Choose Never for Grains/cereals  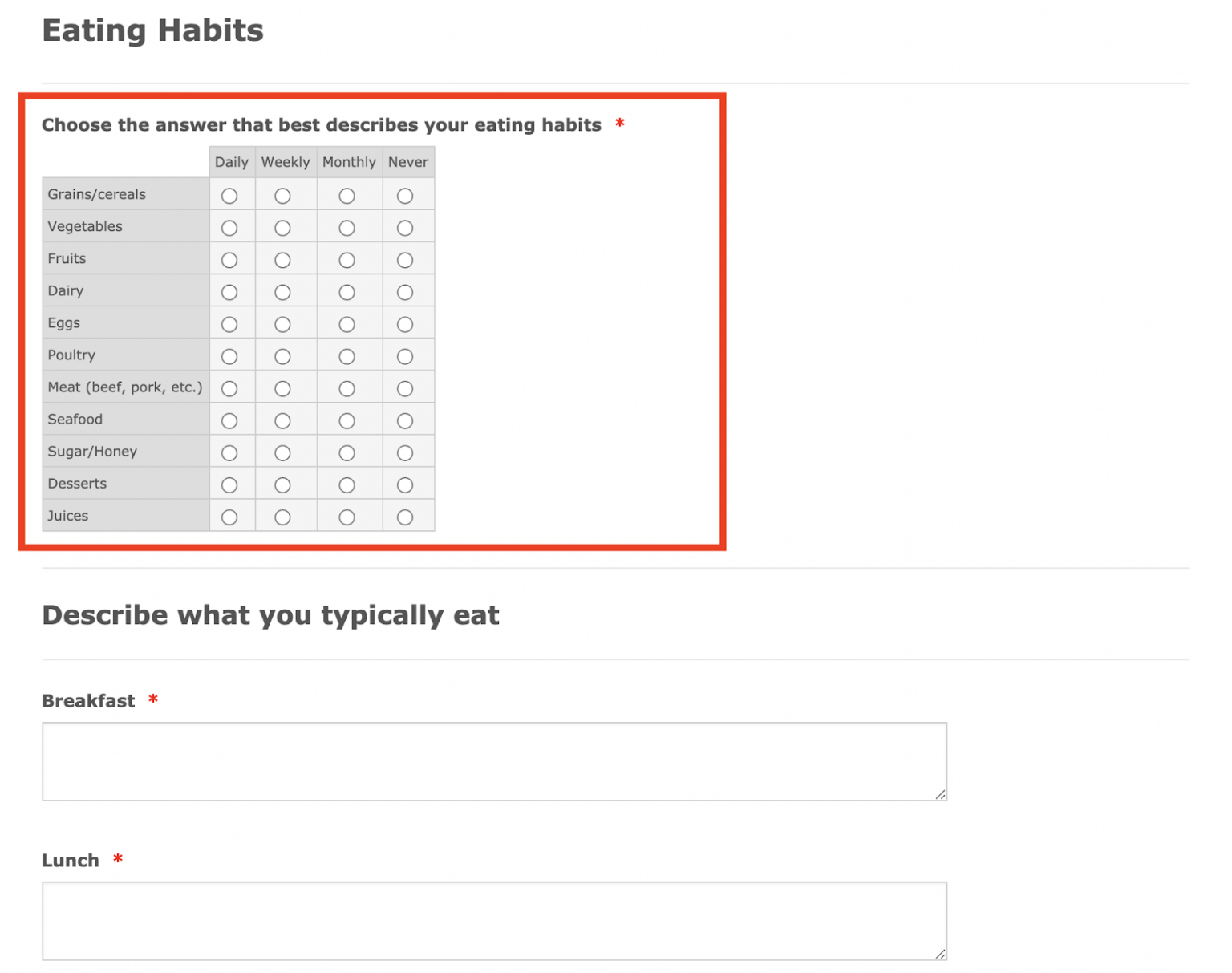point(405,196)
